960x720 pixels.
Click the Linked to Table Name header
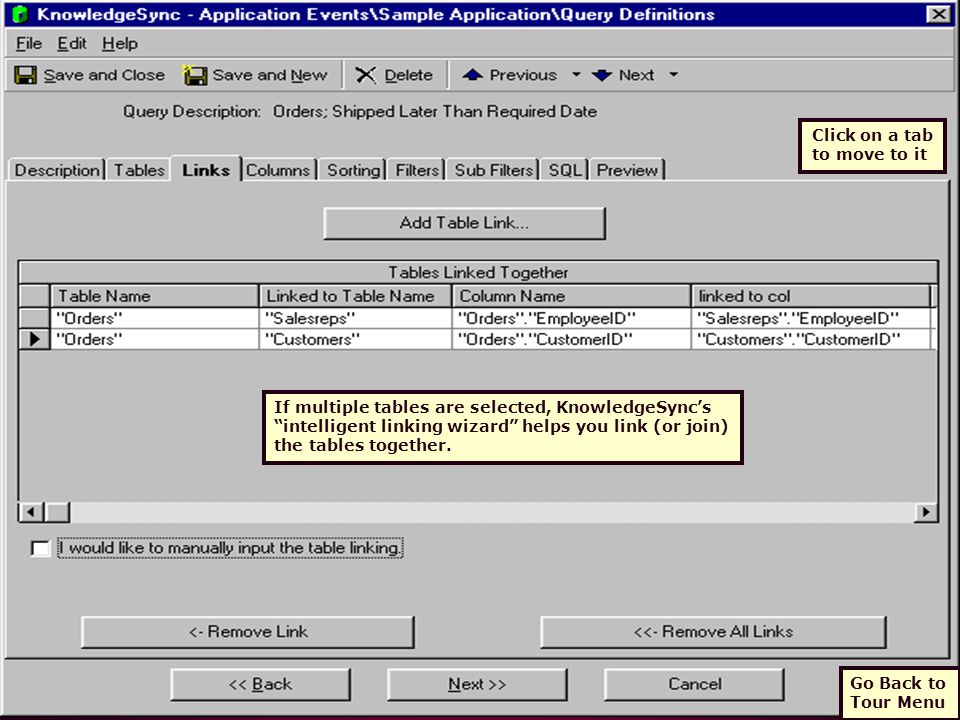(x=356, y=296)
